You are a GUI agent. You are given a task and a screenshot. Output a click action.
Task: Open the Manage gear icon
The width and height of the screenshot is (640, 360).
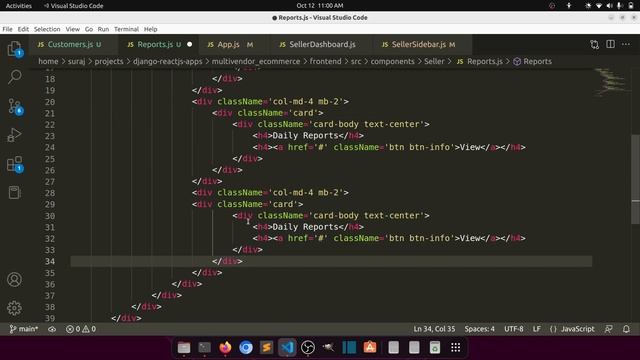pos(15,308)
